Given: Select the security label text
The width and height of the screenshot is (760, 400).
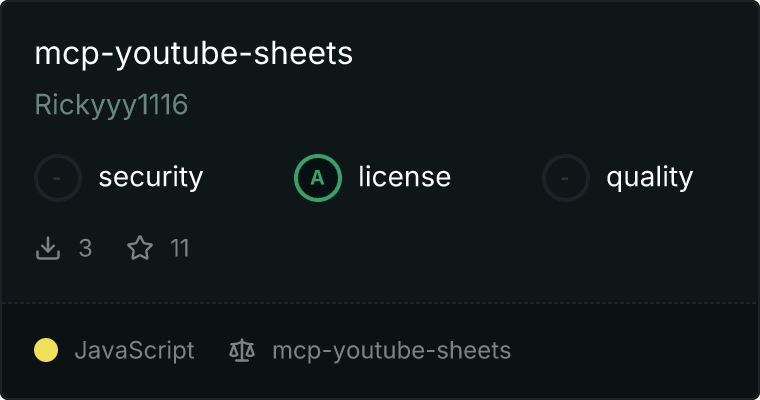Looking at the screenshot, I should pyautogui.click(x=151, y=177).
